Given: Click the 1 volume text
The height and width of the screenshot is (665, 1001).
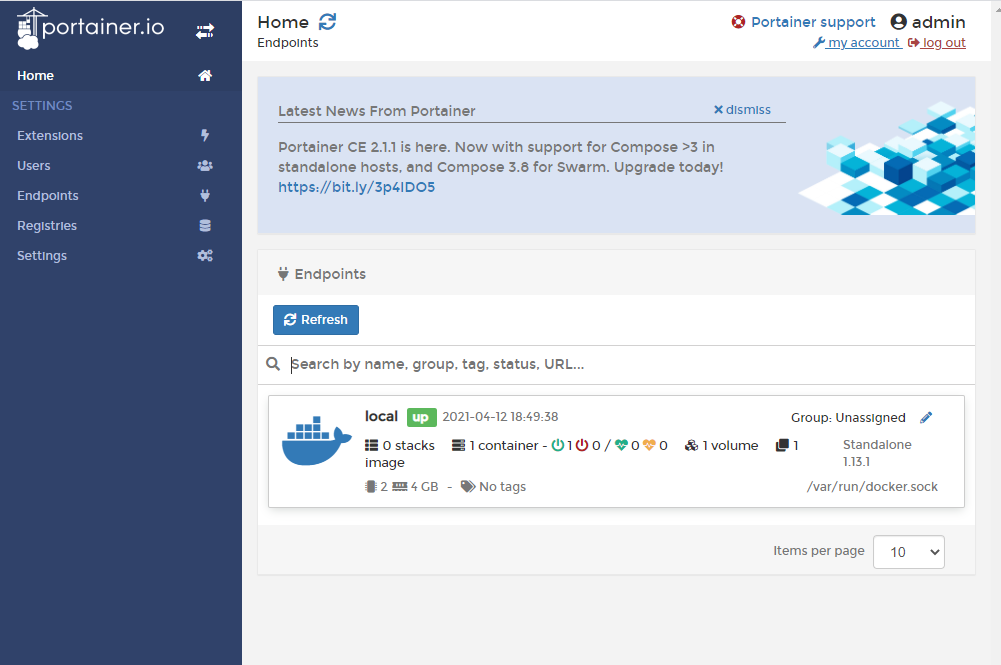Looking at the screenshot, I should (x=730, y=445).
